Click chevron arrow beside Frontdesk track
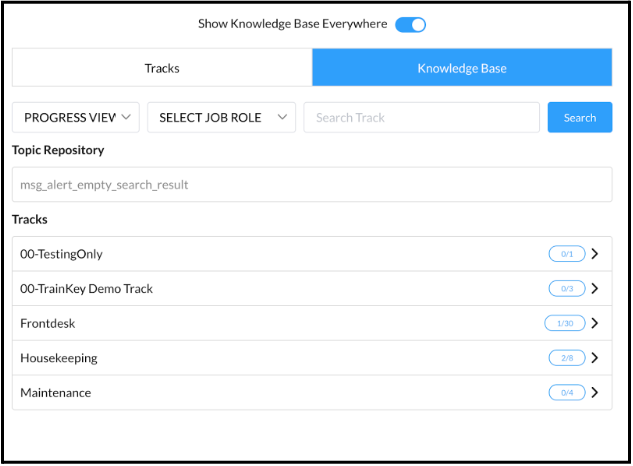 pyautogui.click(x=595, y=323)
